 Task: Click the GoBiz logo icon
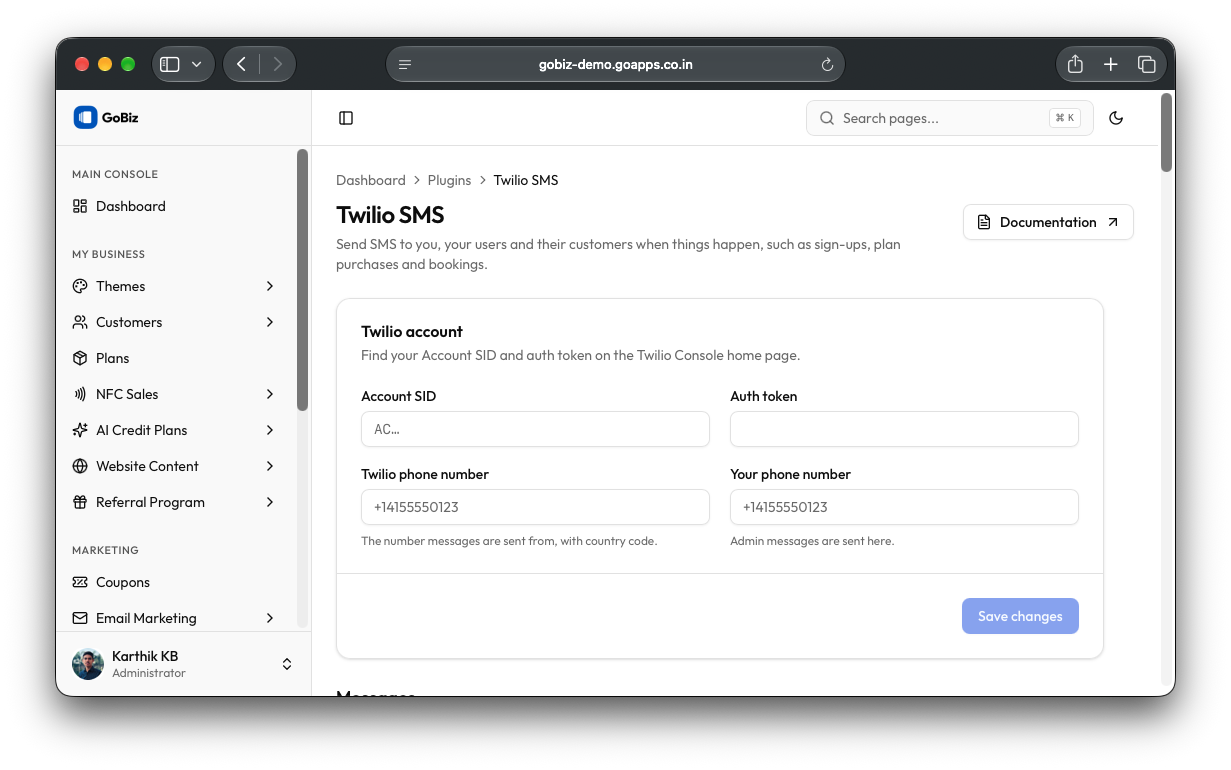[85, 117]
